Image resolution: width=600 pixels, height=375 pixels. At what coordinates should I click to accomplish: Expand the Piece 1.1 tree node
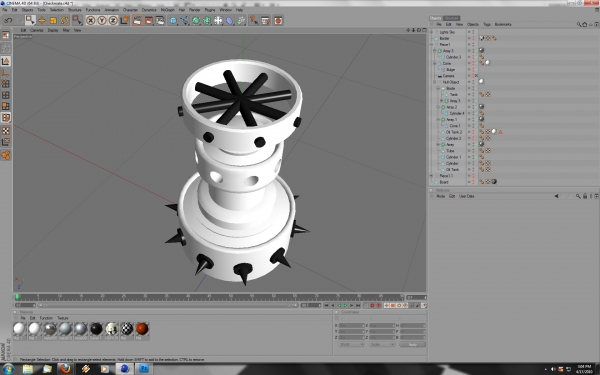[x=432, y=176]
